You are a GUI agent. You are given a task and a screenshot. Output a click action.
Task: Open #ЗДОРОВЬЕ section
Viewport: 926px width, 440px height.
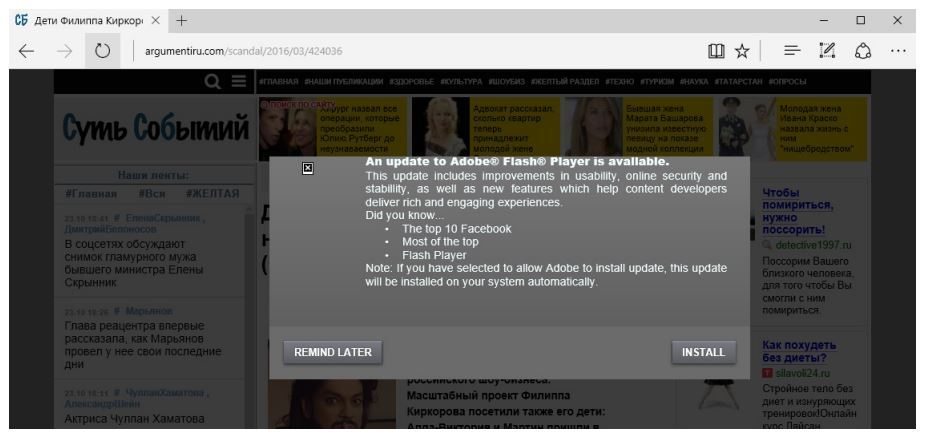coord(412,82)
